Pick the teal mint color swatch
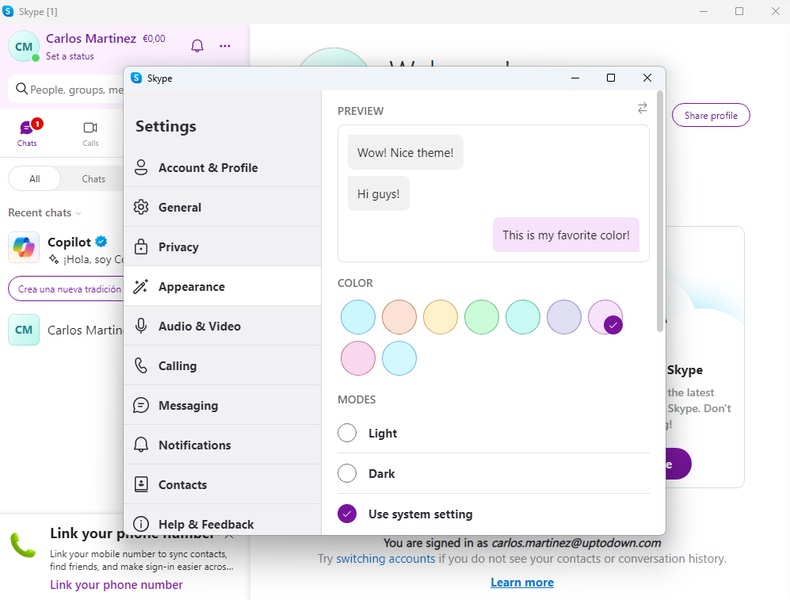The image size is (790, 600). (x=523, y=317)
